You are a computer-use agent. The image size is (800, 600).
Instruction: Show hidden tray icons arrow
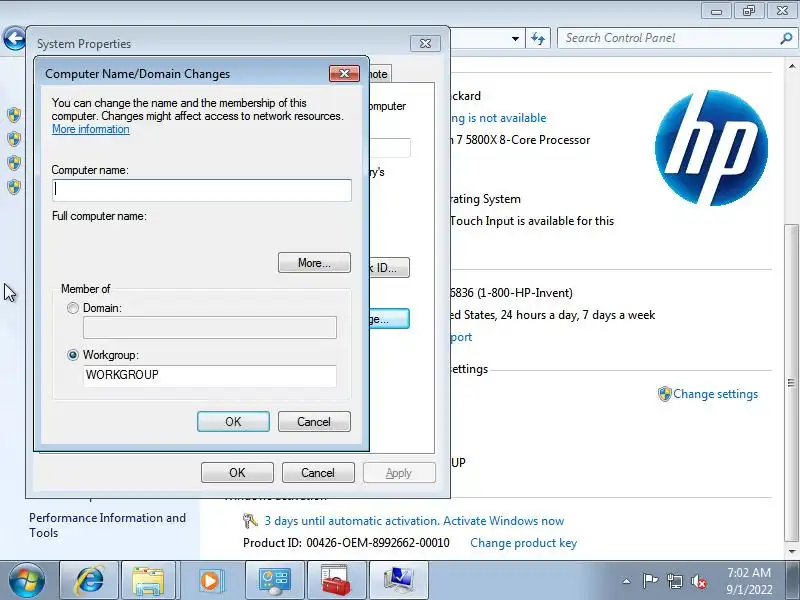pos(627,581)
